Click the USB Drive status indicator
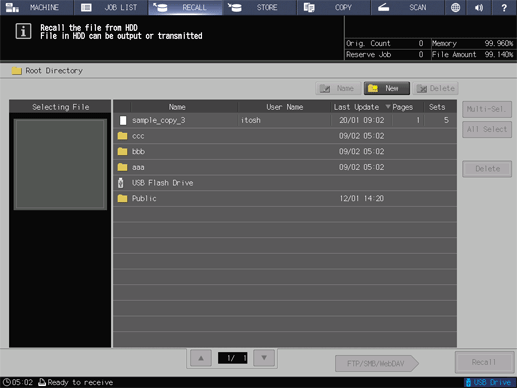The image size is (517, 388). [x=489, y=382]
